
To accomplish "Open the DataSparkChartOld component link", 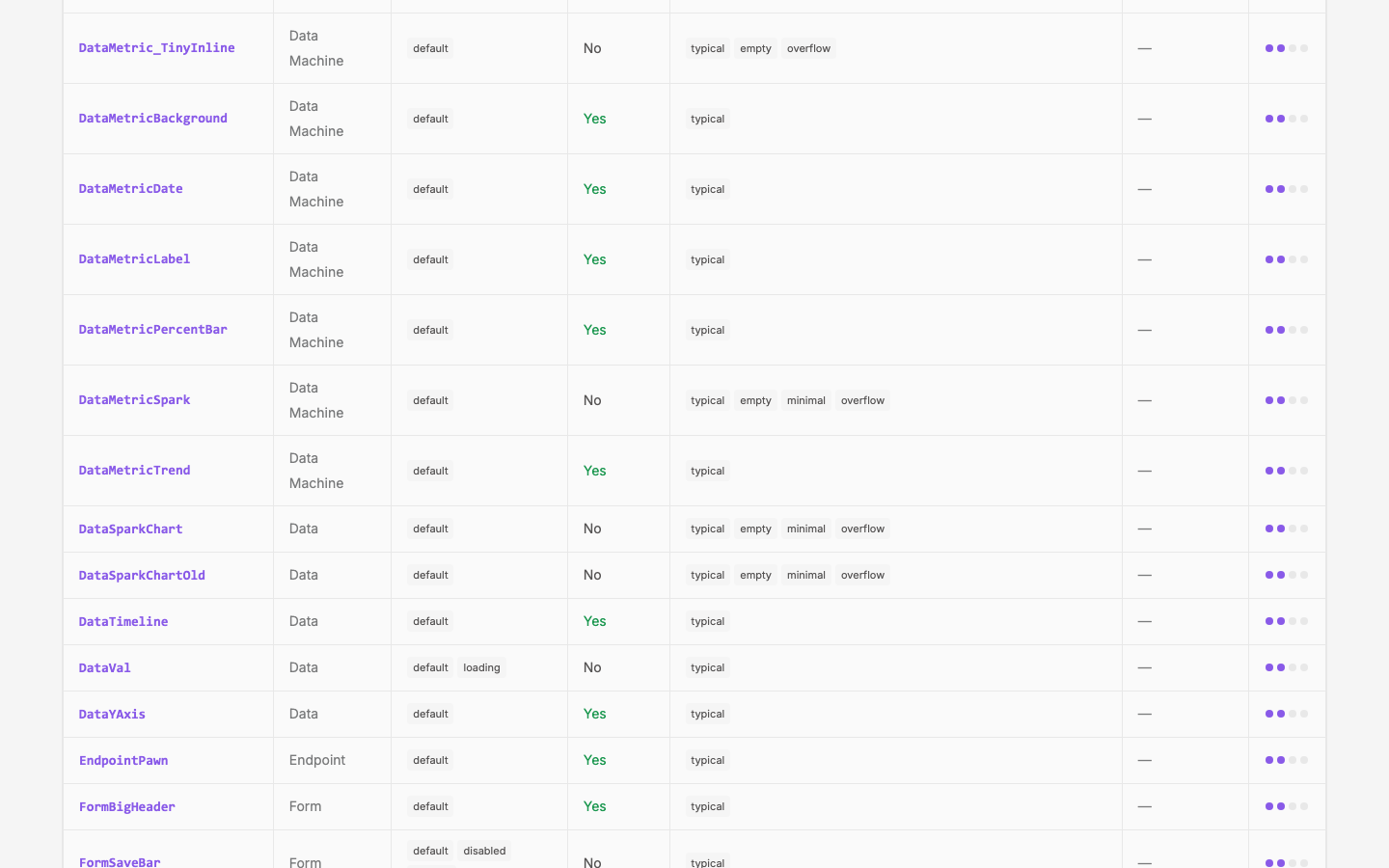I will click(142, 576).
